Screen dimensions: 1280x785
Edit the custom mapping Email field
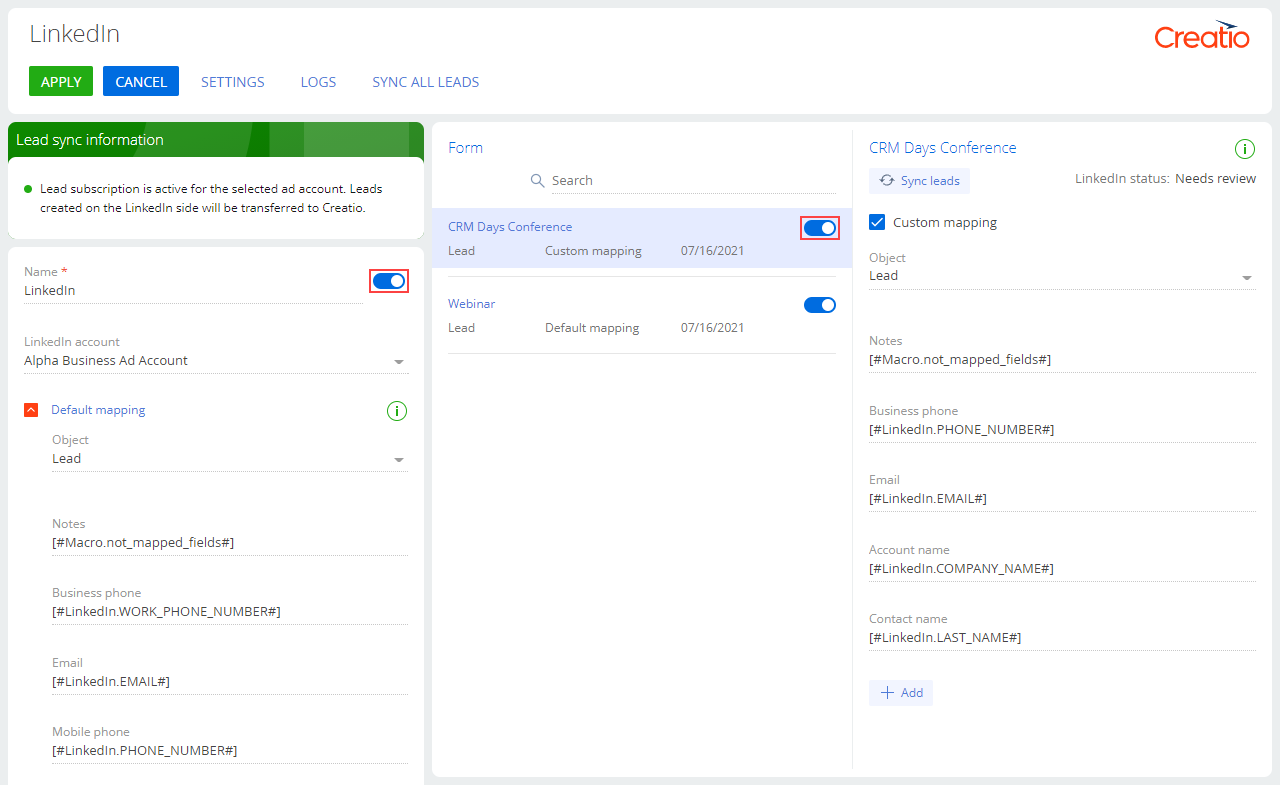coord(1062,499)
